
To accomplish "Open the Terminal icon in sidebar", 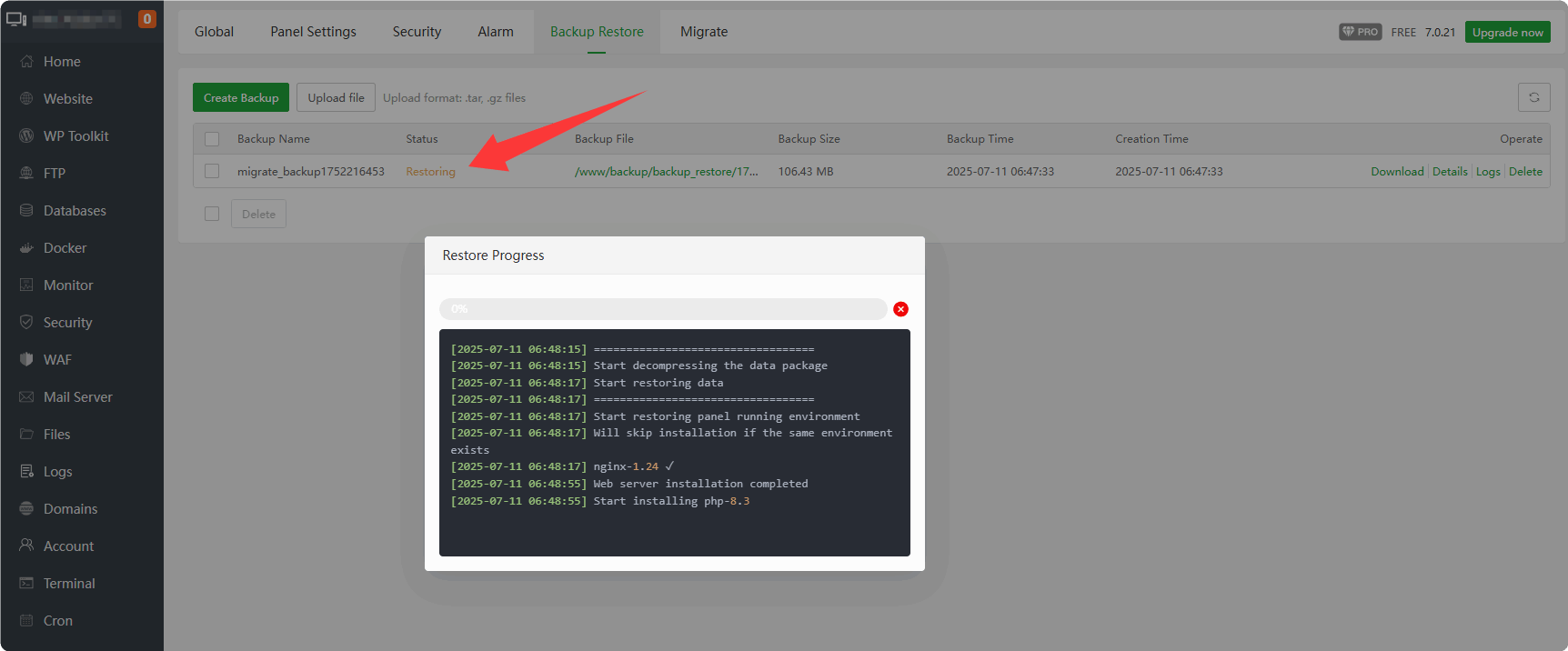I will click(26, 584).
